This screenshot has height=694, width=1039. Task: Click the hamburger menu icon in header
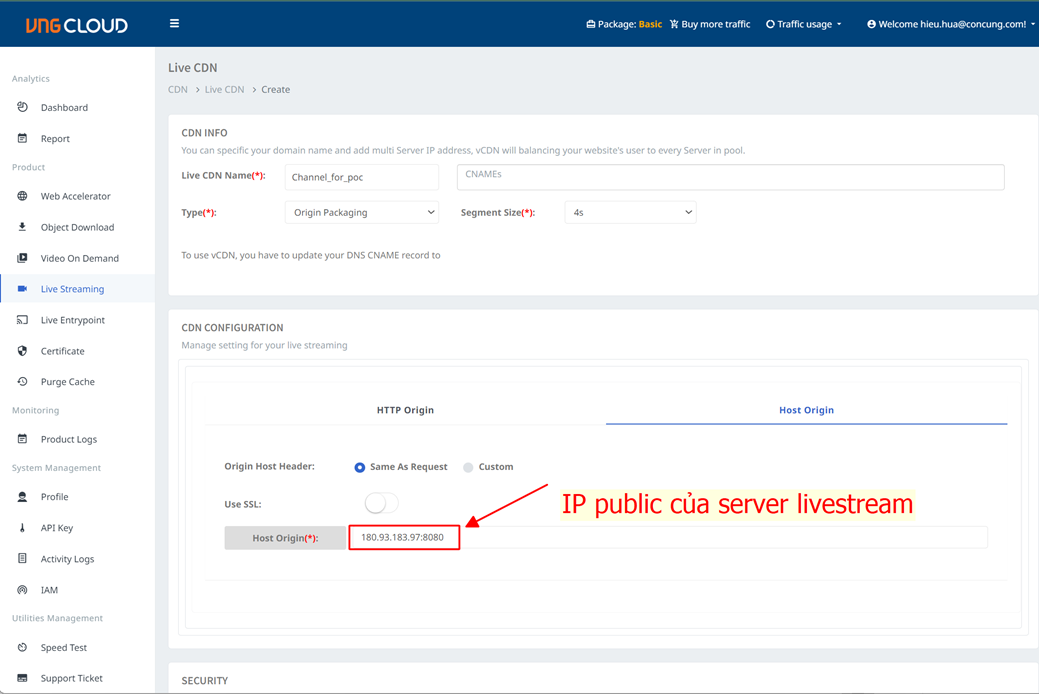click(x=174, y=23)
